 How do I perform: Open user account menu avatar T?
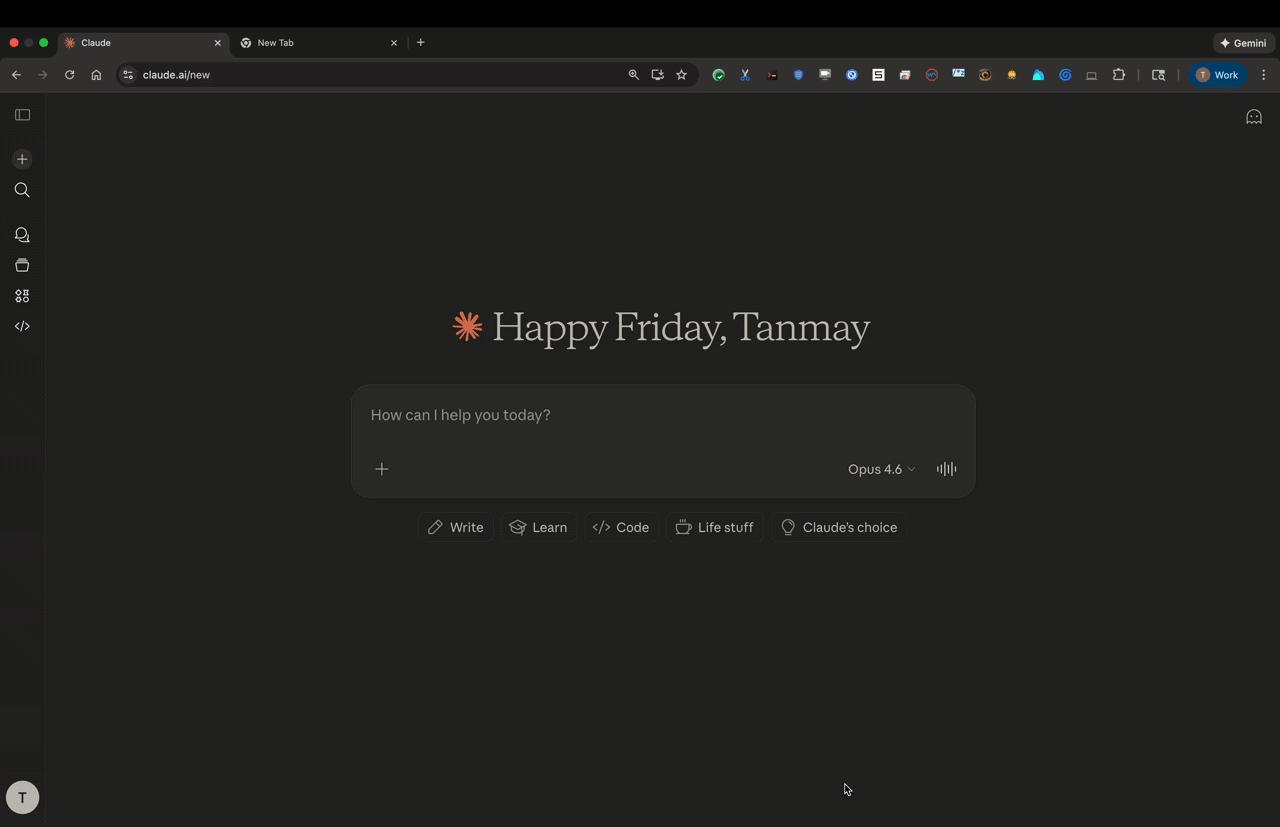pos(22,797)
